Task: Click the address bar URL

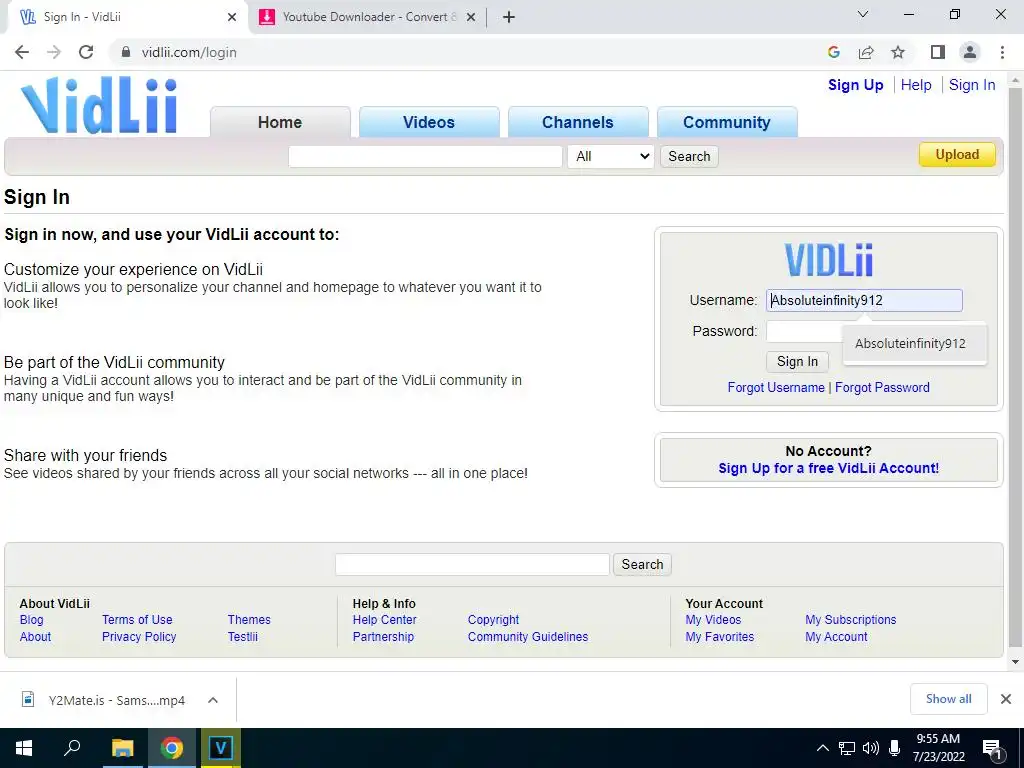Action: pyautogui.click(x=189, y=52)
